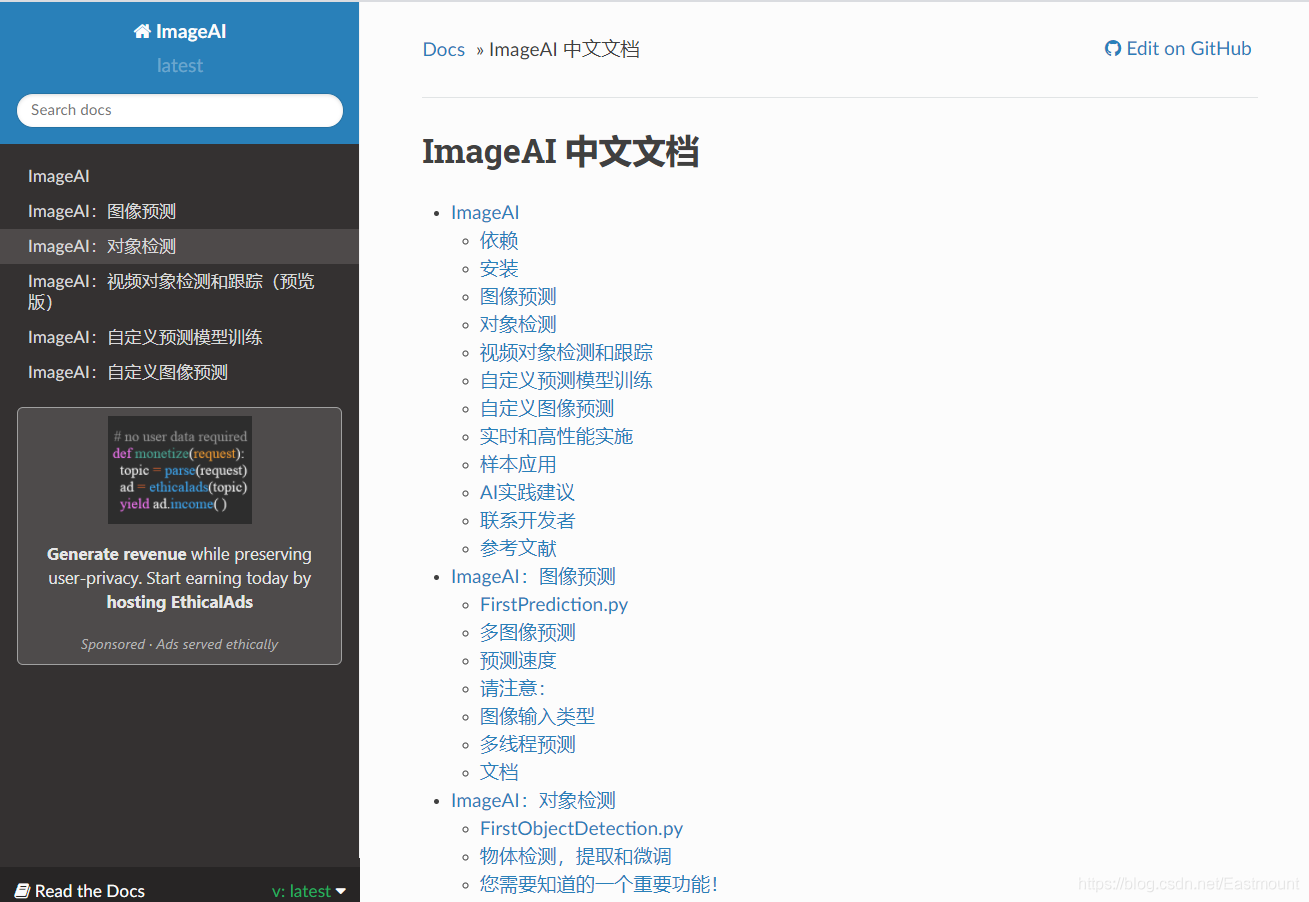Open the content heading ImageAI:图像预测
The height and width of the screenshot is (902, 1309).
(x=533, y=576)
